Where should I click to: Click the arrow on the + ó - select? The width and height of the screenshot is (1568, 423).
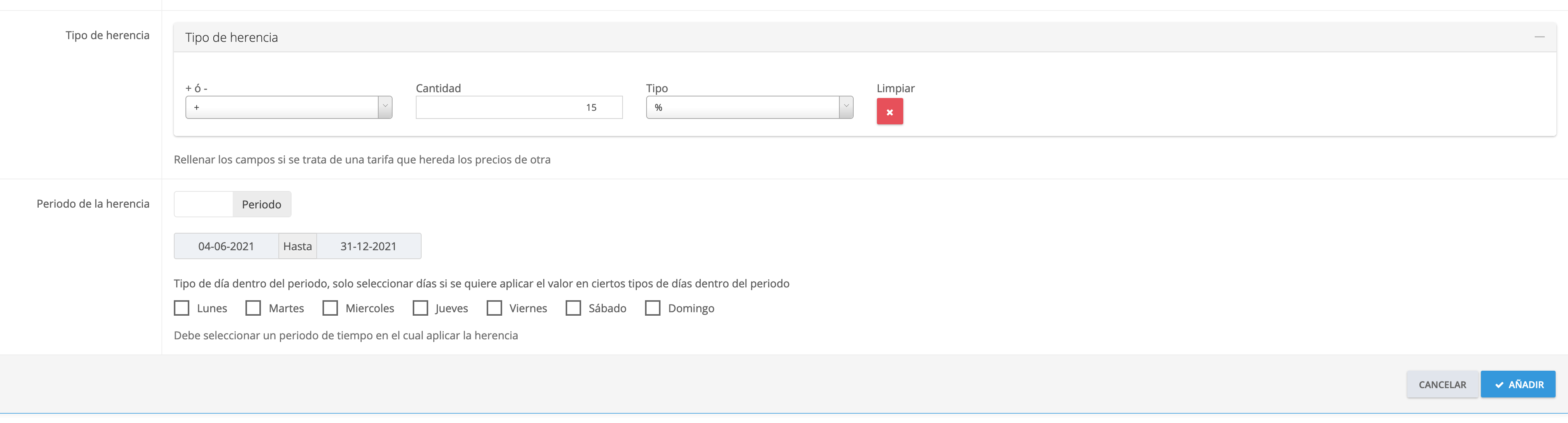(385, 107)
